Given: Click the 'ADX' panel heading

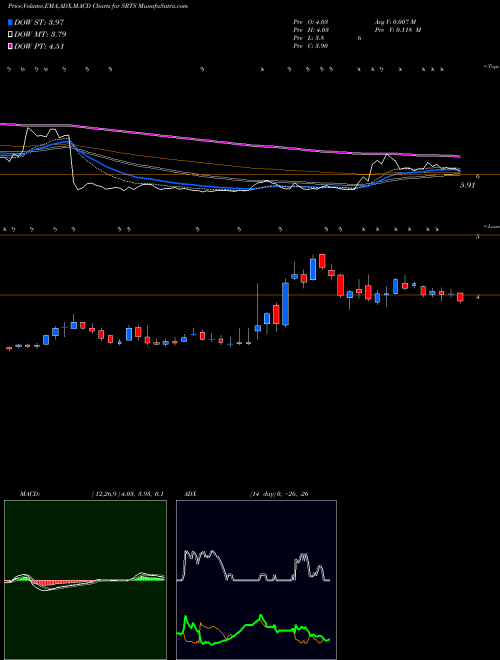Looking at the screenshot, I should (191, 494).
